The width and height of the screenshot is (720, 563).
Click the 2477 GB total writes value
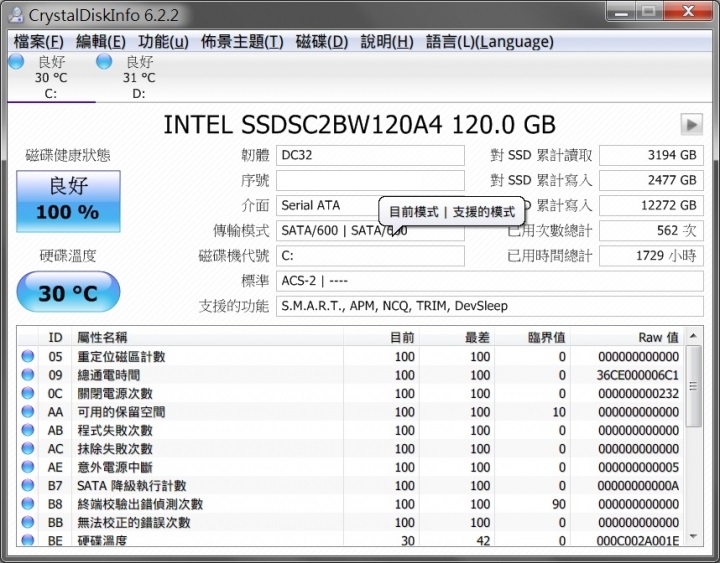click(651, 180)
